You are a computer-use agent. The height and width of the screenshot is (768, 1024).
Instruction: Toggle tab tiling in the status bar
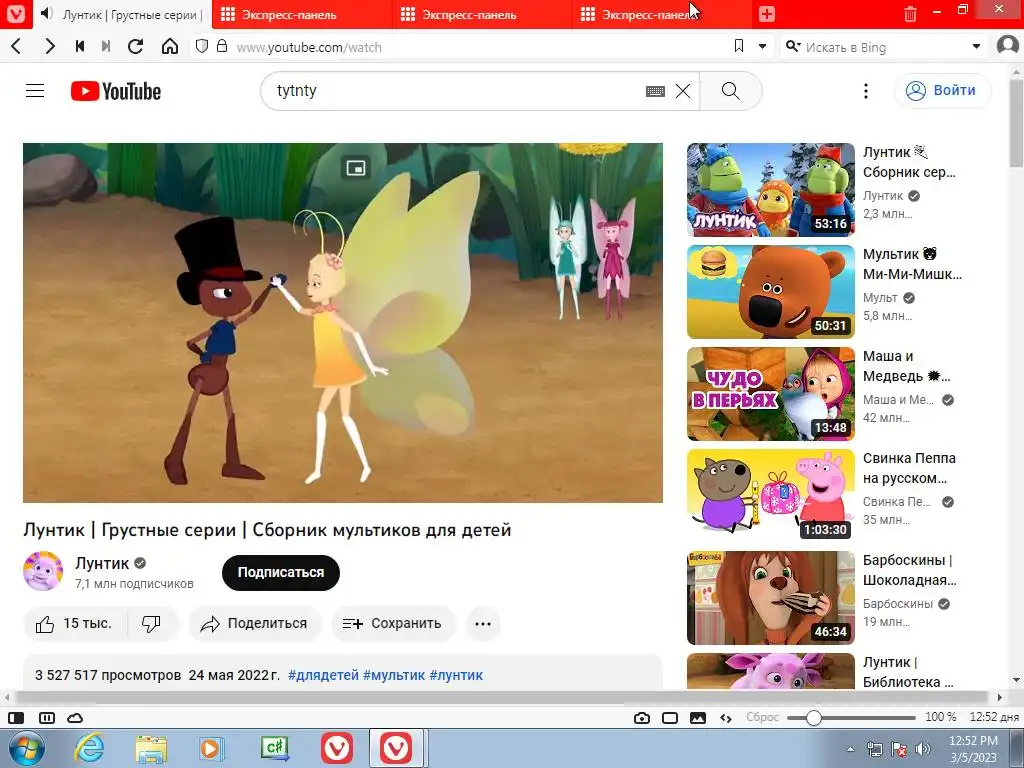point(47,718)
